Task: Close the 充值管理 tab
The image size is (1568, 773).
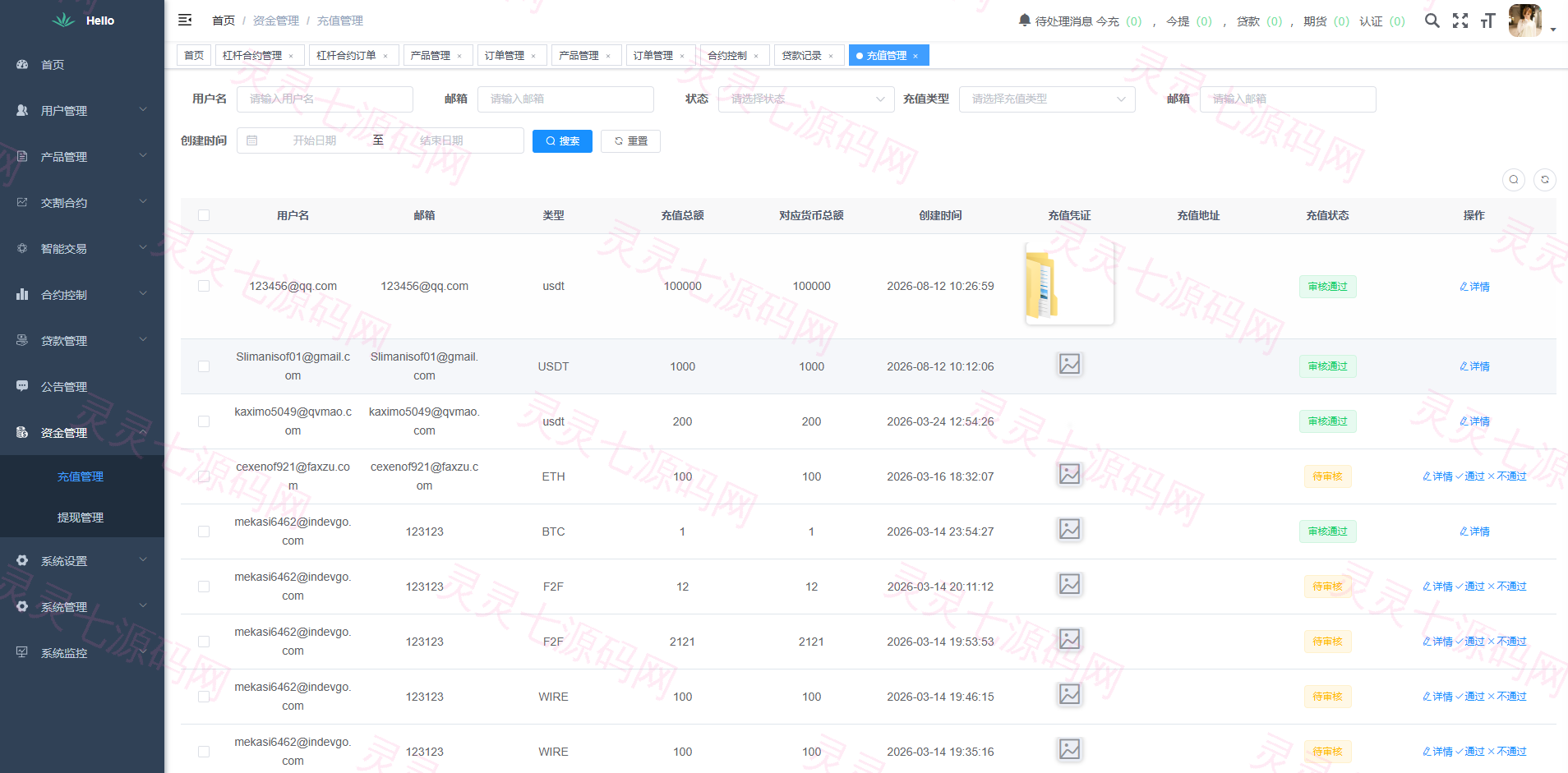Action: pos(915,56)
